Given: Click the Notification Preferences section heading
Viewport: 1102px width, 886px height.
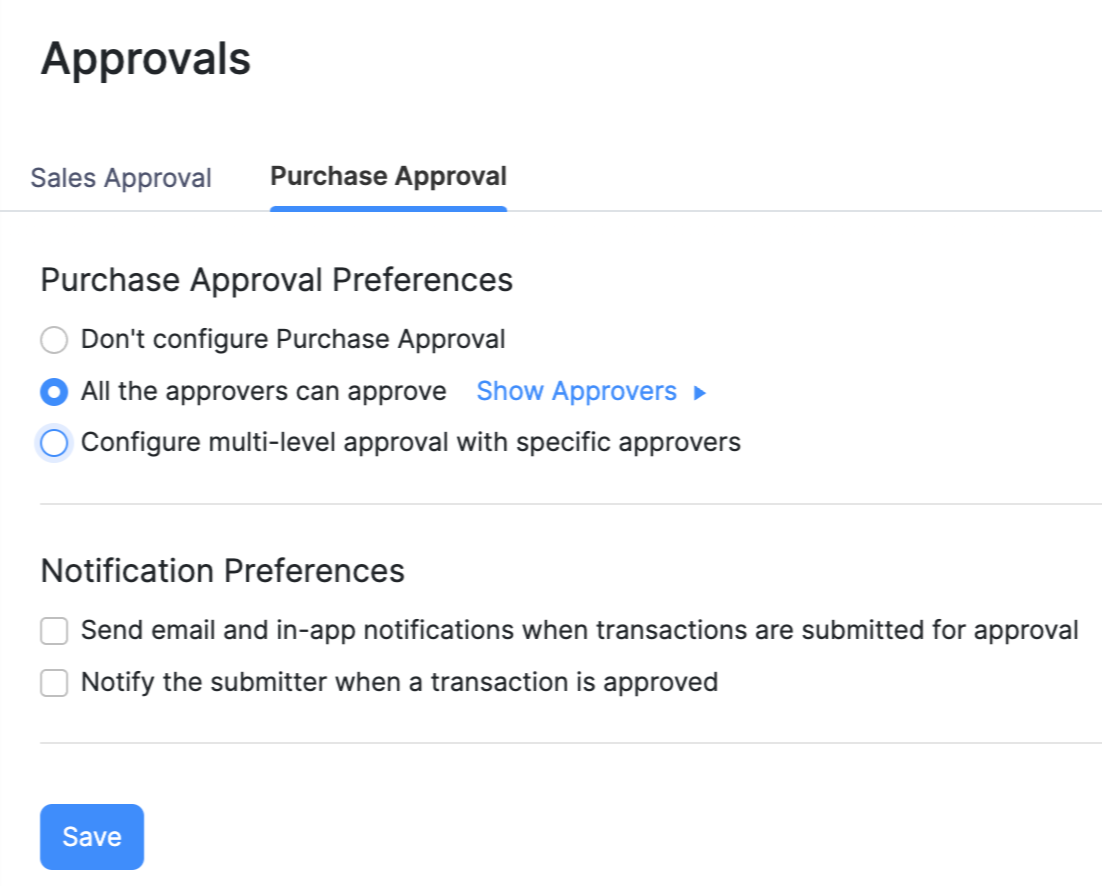Looking at the screenshot, I should click(x=222, y=570).
